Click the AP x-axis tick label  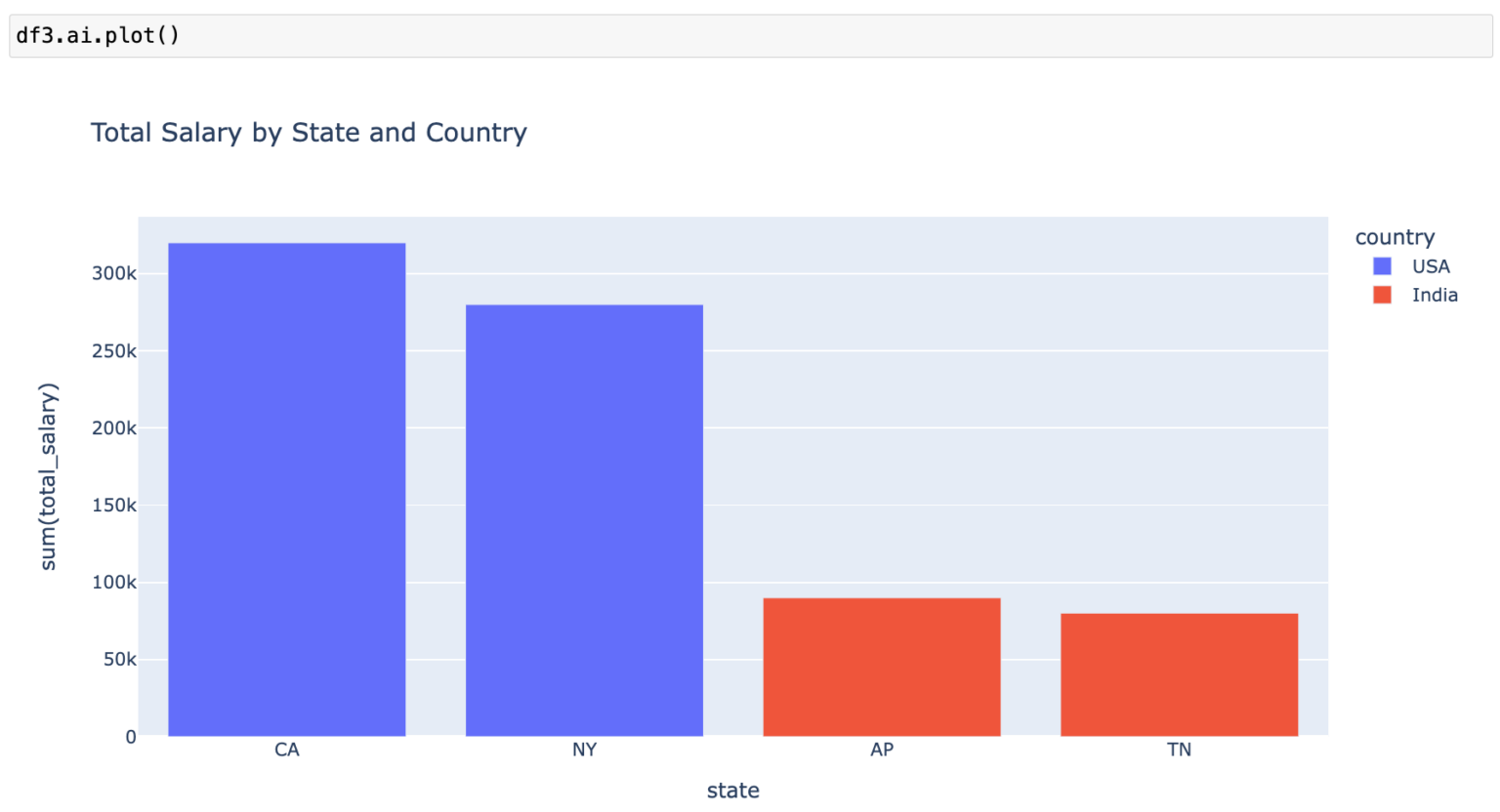point(881,750)
